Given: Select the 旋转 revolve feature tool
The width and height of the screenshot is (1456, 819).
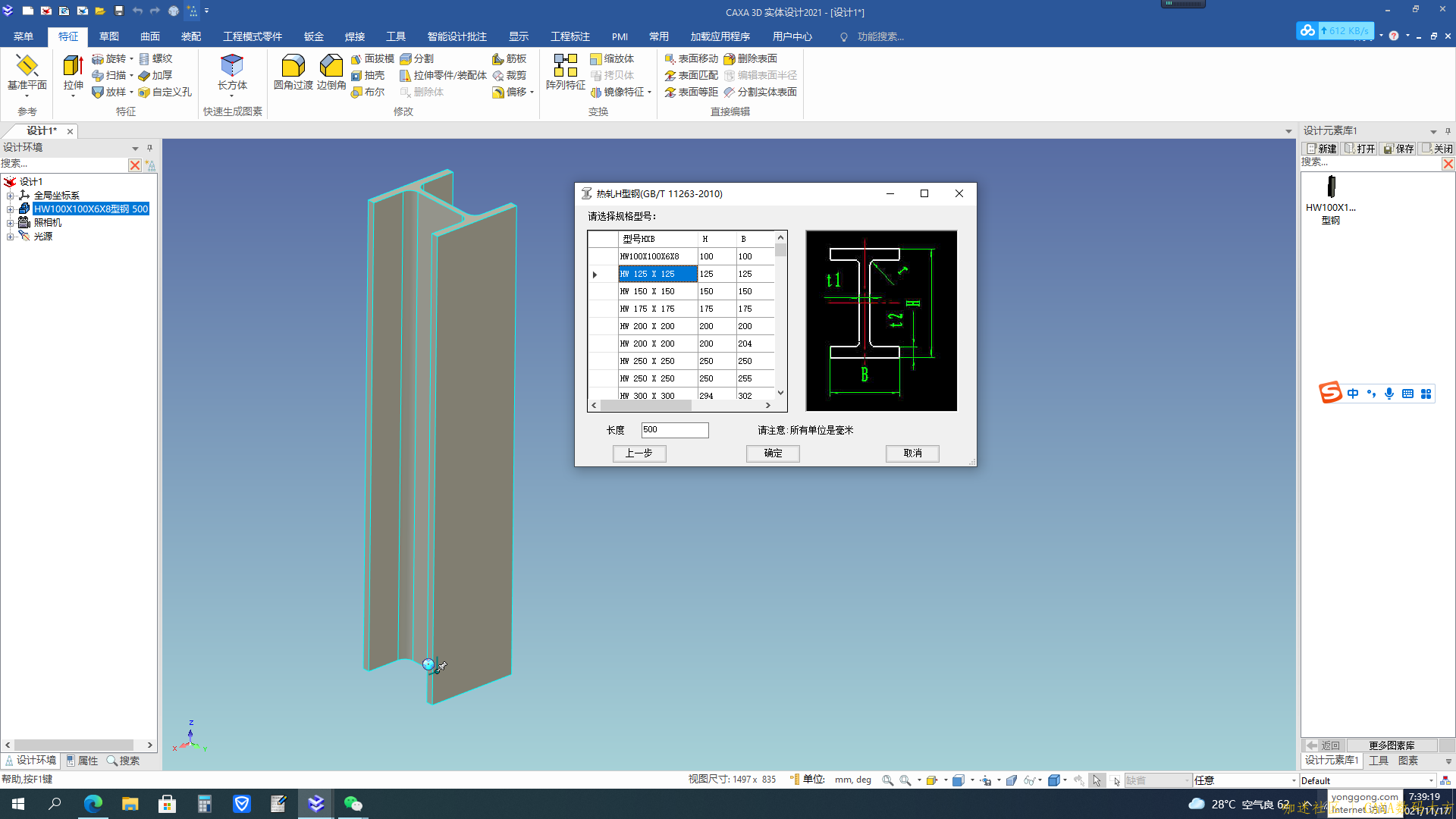Looking at the screenshot, I should [109, 58].
